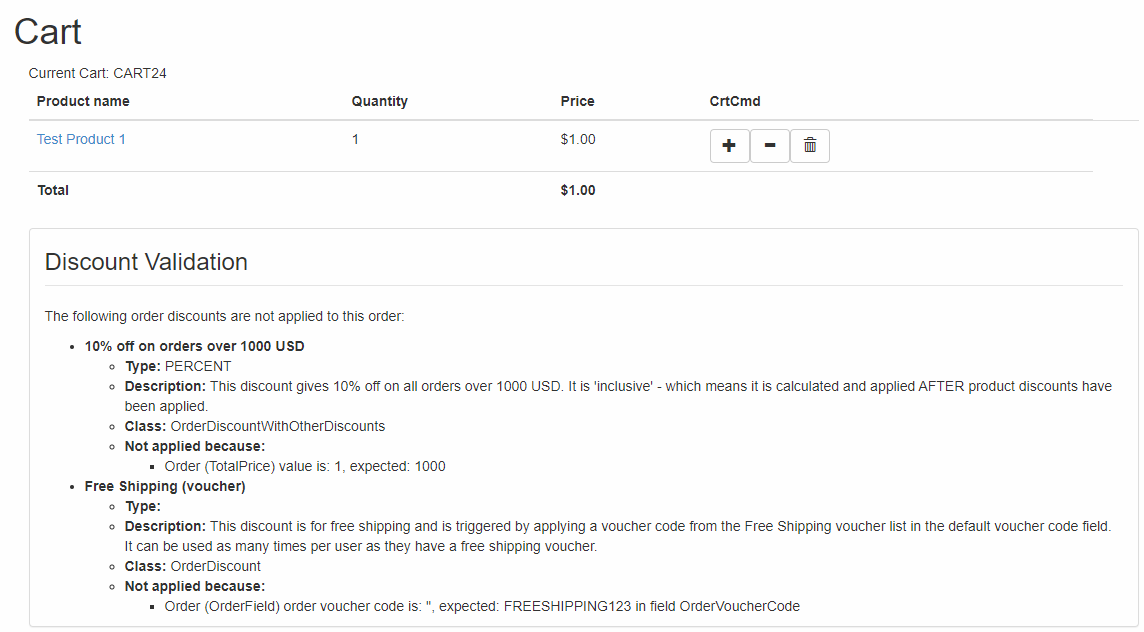Open the Test Product 1 link
The height and width of the screenshot is (632, 1144).
(81, 139)
